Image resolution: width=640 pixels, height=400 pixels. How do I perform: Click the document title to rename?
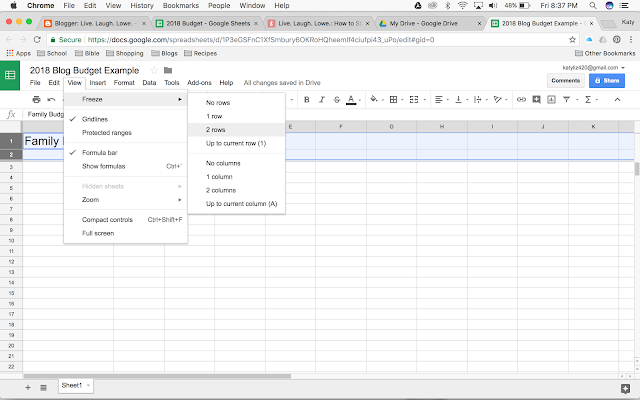[x=84, y=70]
